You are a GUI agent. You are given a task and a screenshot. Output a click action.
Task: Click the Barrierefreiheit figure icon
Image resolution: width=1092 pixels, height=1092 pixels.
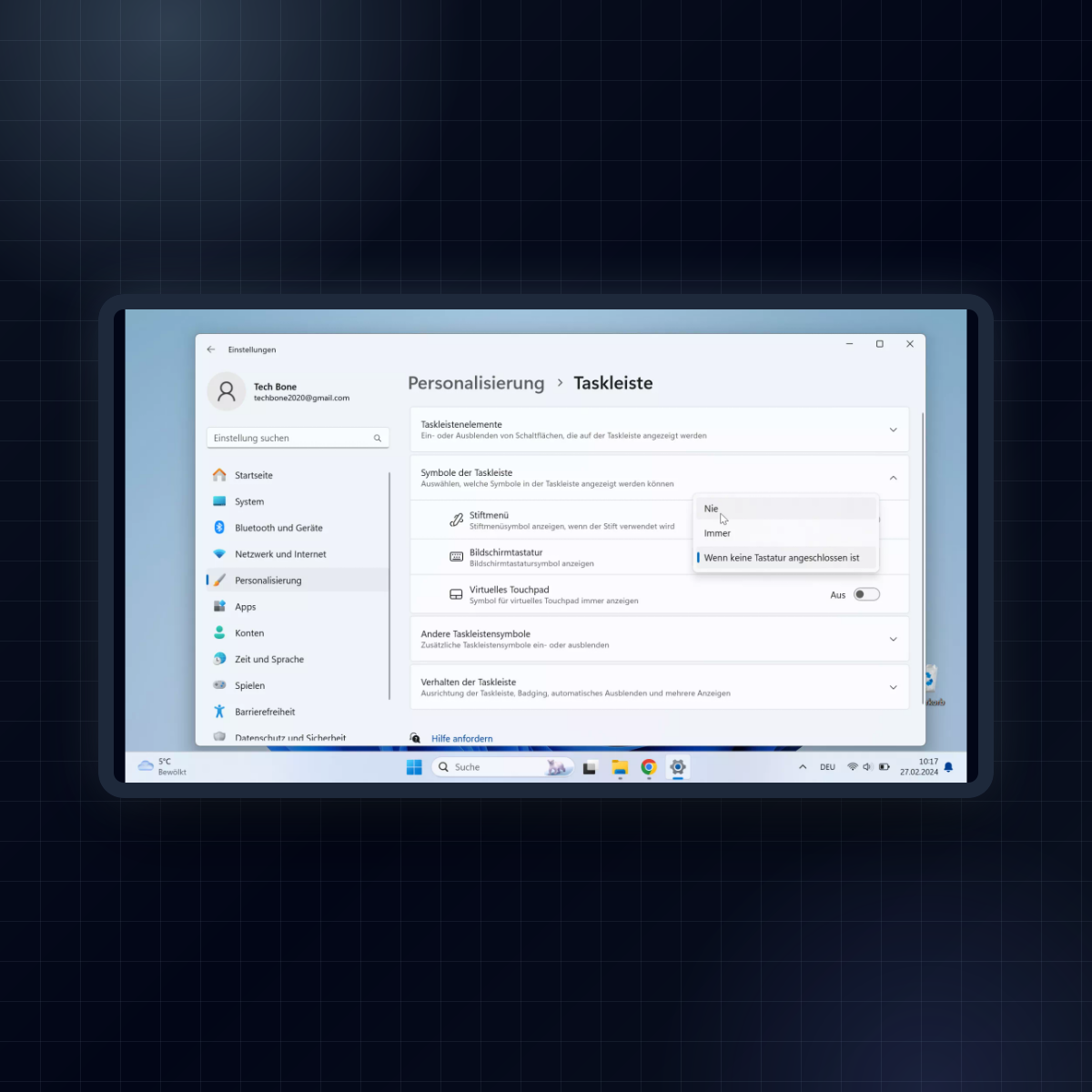click(x=219, y=712)
